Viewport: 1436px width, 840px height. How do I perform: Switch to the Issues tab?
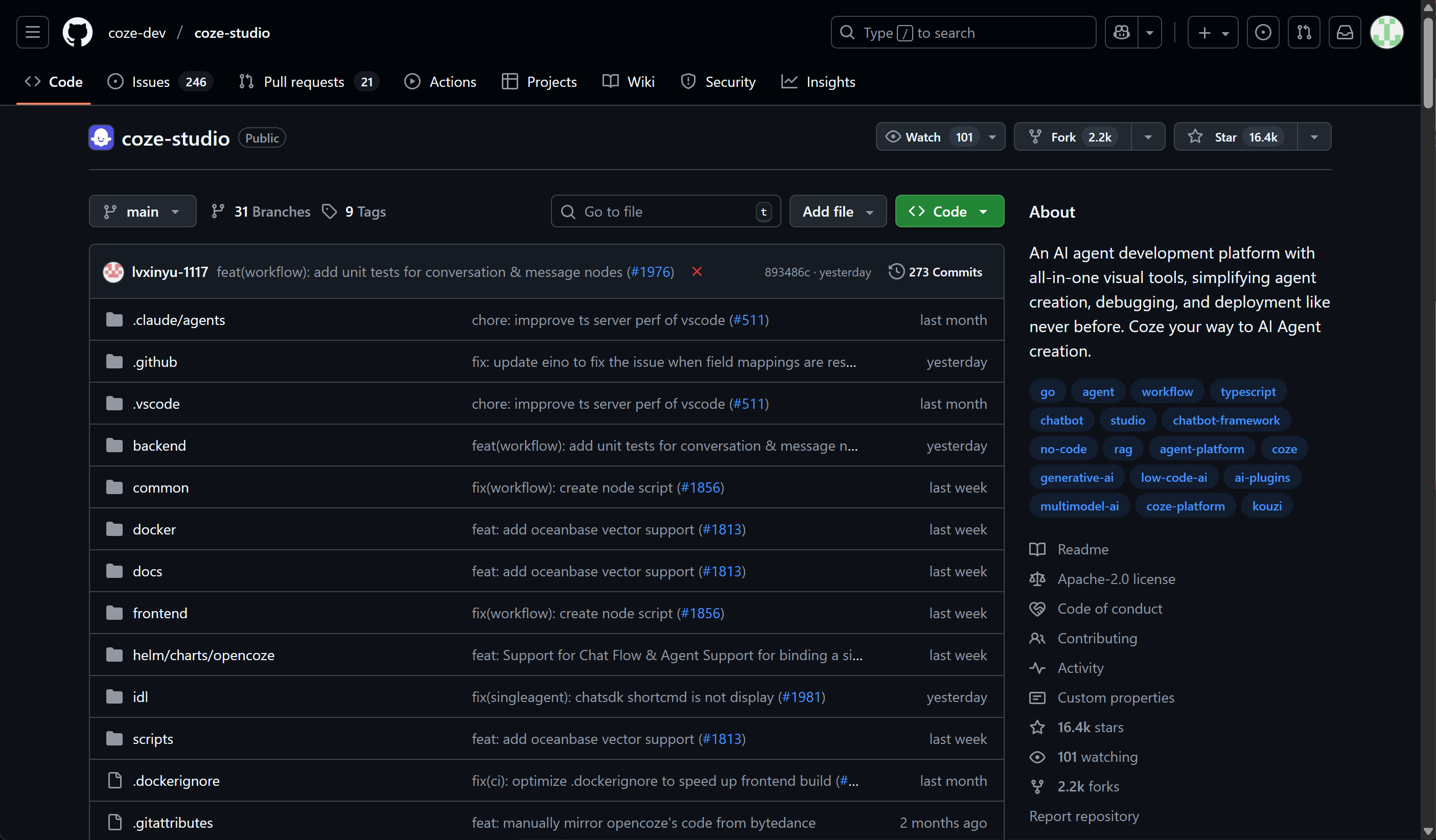point(159,81)
